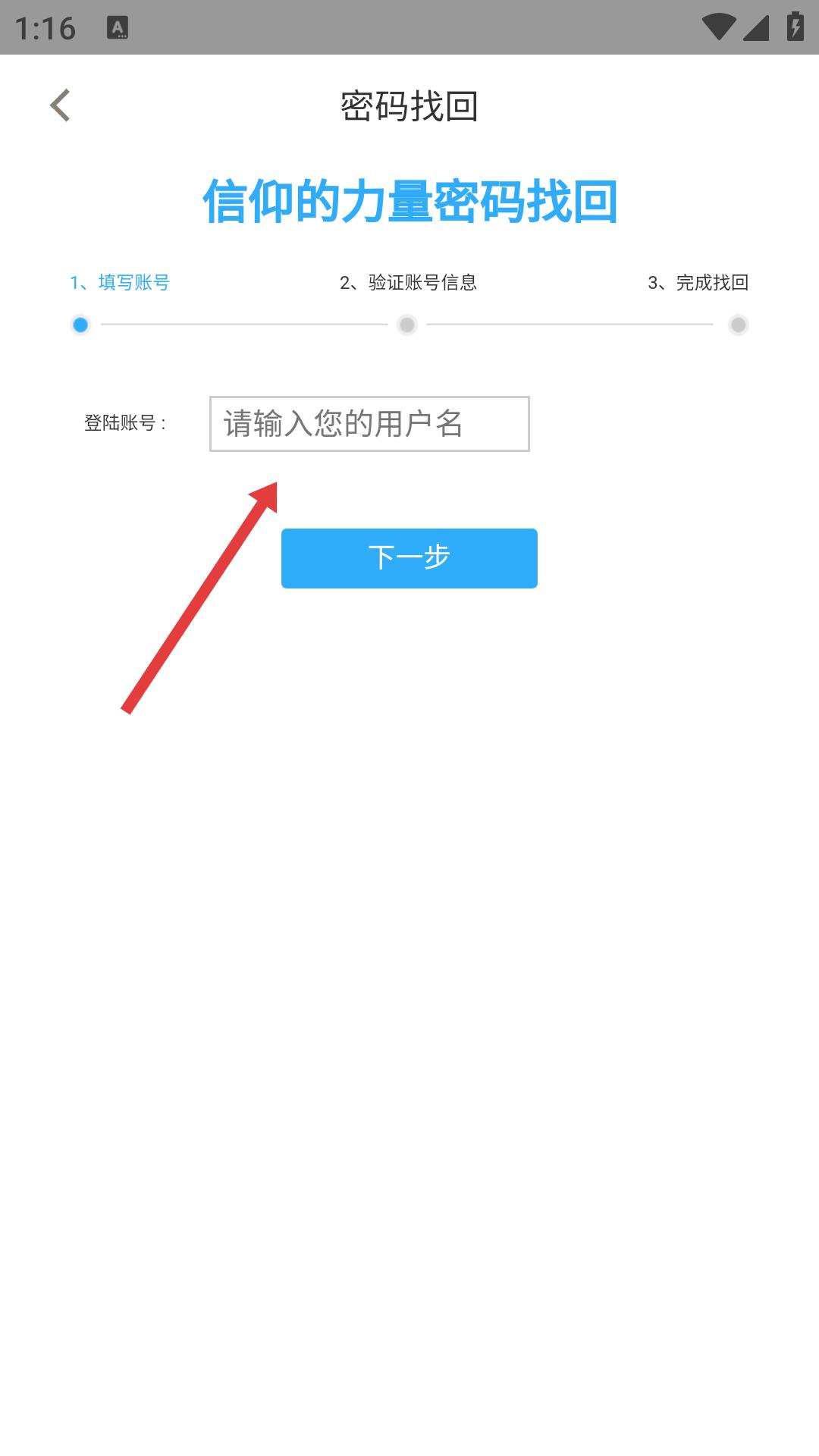Tap the 信仰的力量密码找回 heading
This screenshot has height=1456, width=819.
pyautogui.click(x=409, y=202)
